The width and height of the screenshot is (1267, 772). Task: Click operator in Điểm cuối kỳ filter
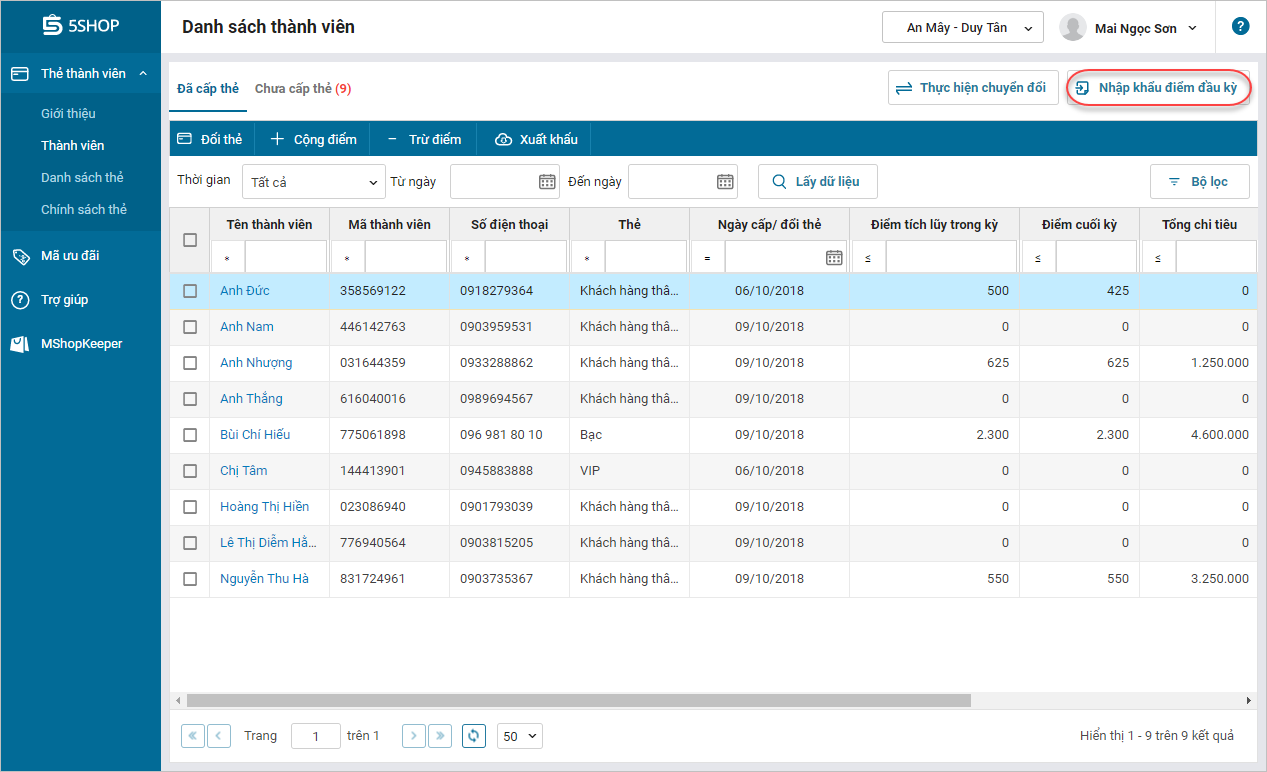tap(1037, 258)
